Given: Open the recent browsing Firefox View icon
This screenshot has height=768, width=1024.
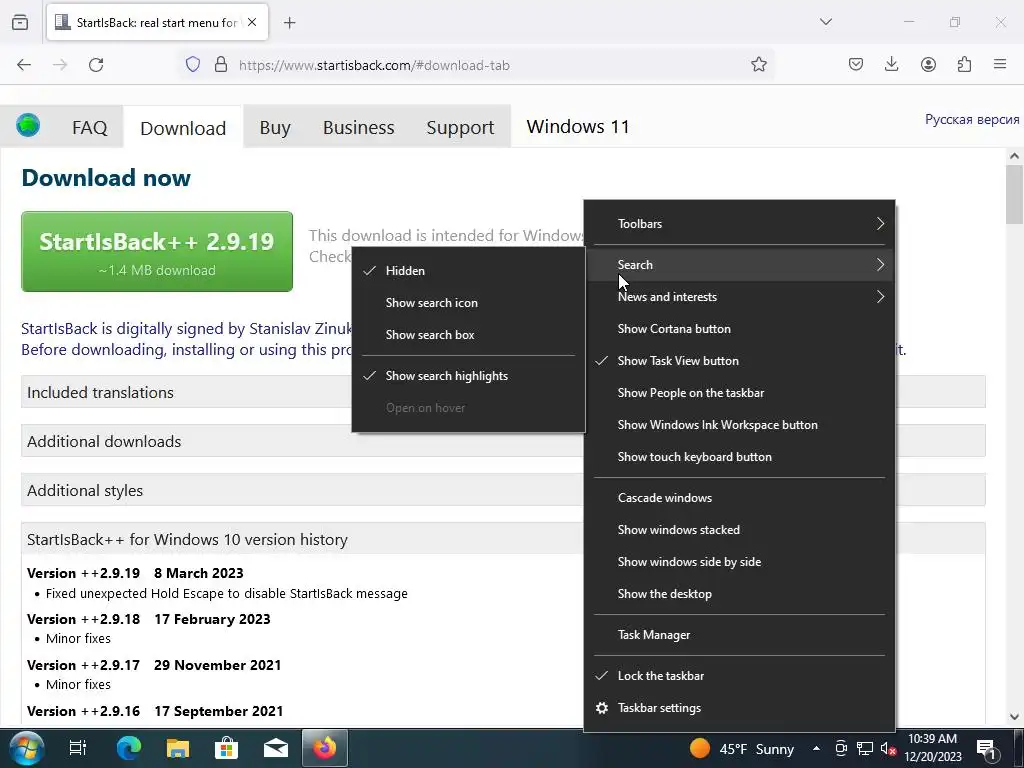Looking at the screenshot, I should tap(20, 22).
